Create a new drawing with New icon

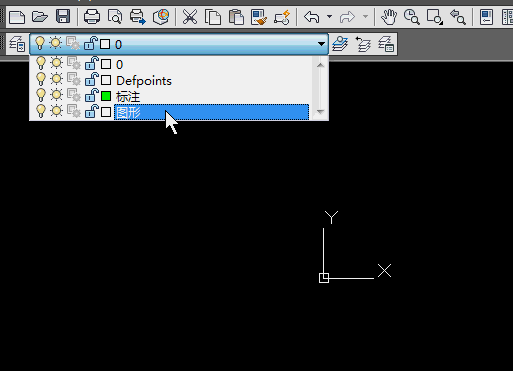(17, 16)
